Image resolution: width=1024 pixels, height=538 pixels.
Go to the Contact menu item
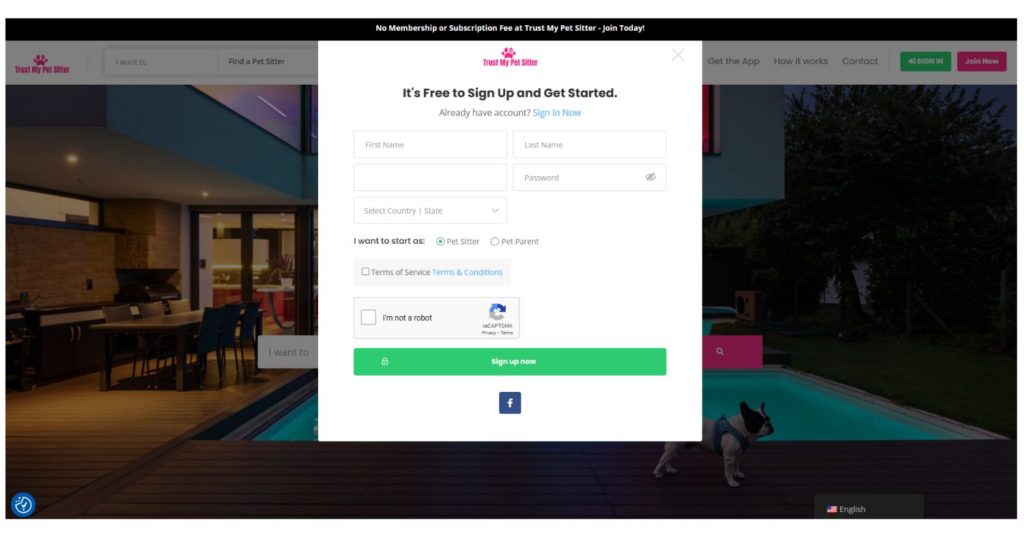point(859,61)
